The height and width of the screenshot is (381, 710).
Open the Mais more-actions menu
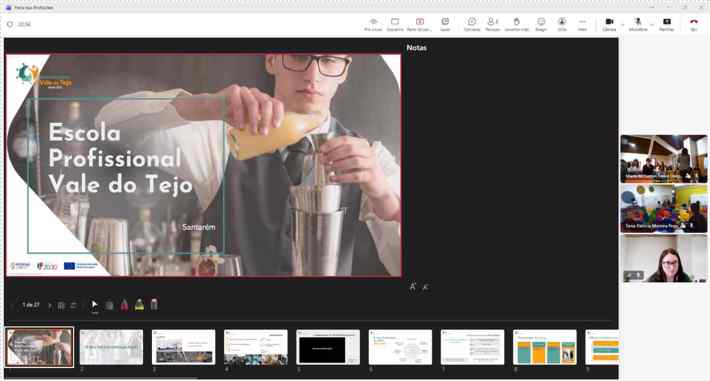582,24
